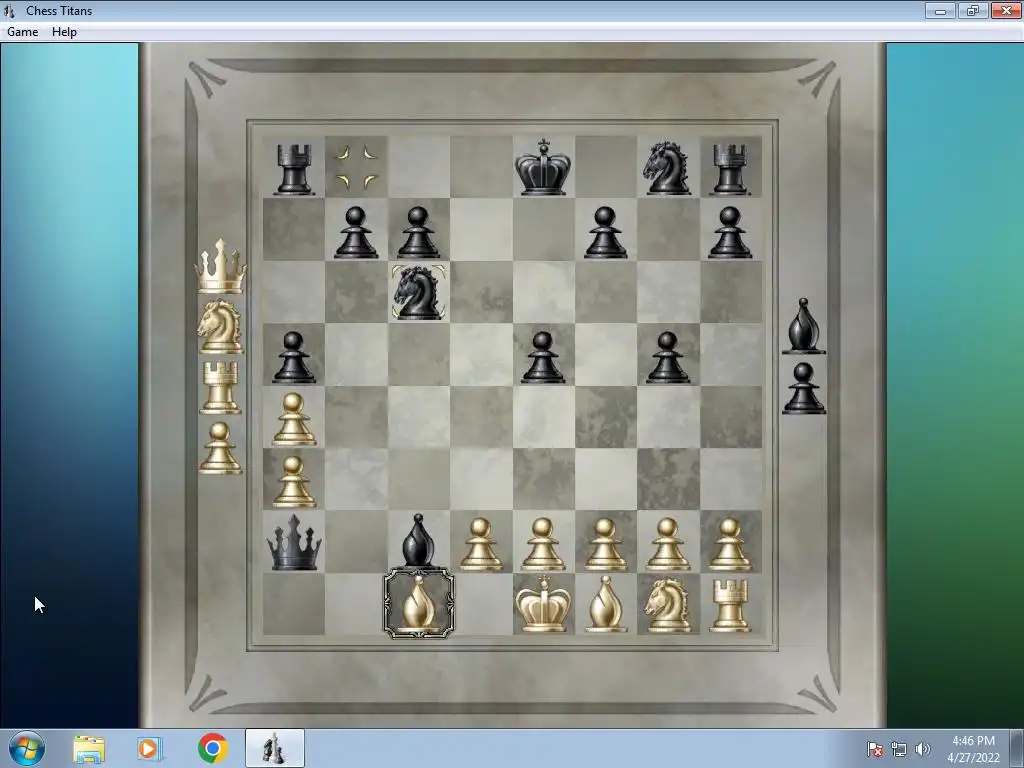Screen dimensions: 1024x768
Task: Select the white pawn on h2
Action: point(729,545)
